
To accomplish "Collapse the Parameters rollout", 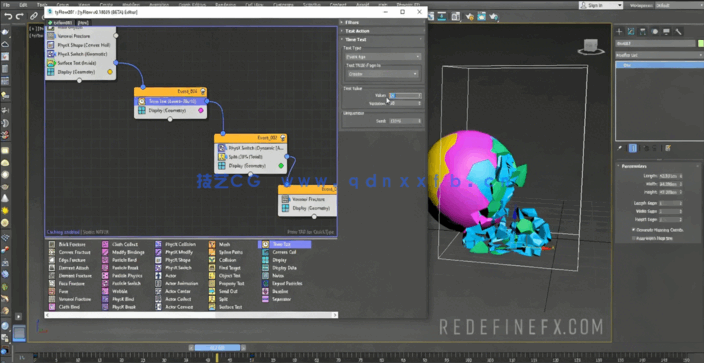I will [658, 166].
